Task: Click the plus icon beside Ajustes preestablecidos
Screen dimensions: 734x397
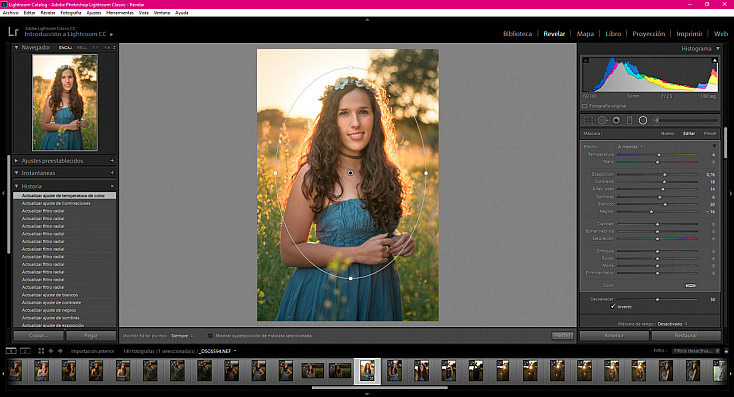Action: point(112,161)
